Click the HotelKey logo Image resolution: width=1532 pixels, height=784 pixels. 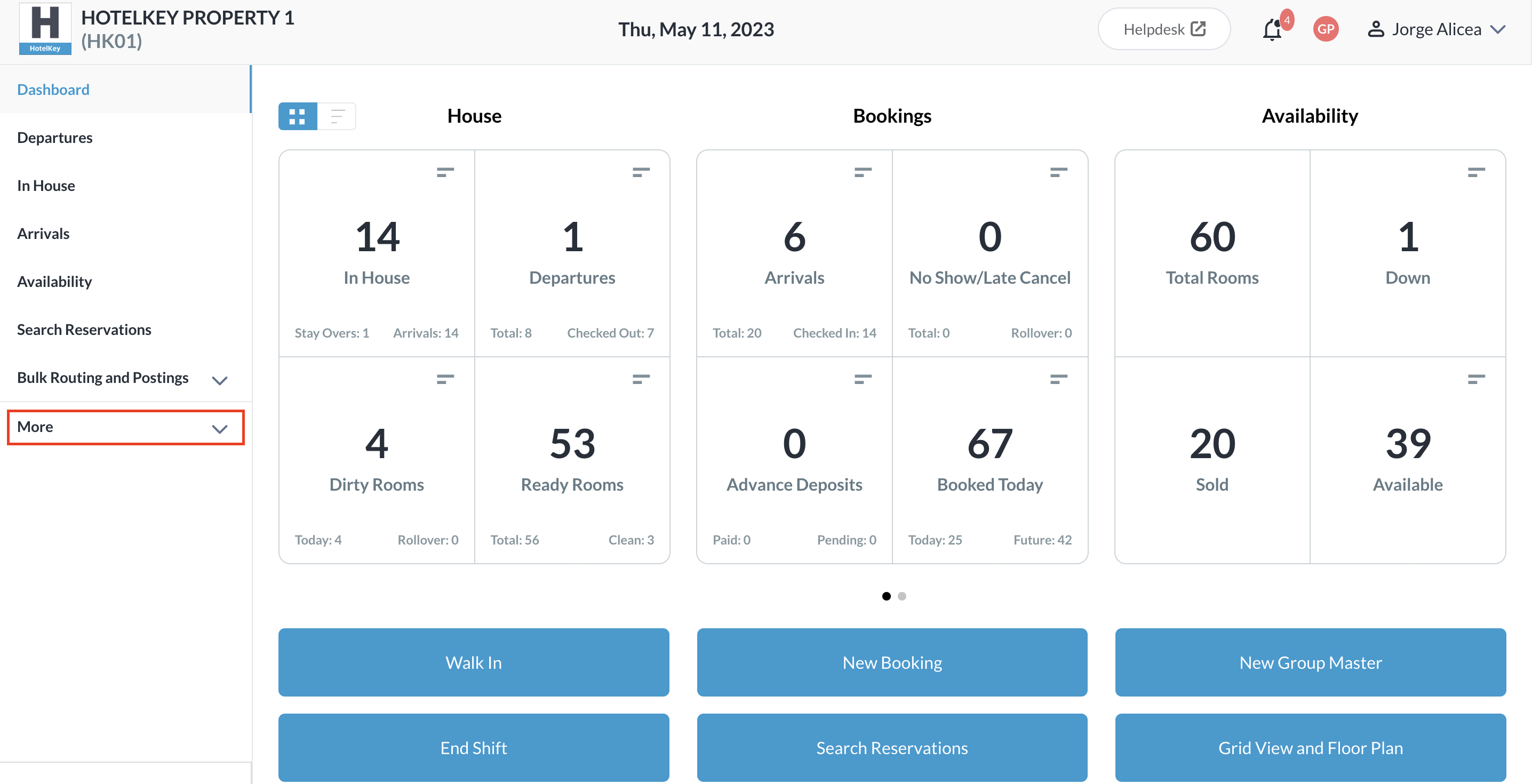click(45, 29)
